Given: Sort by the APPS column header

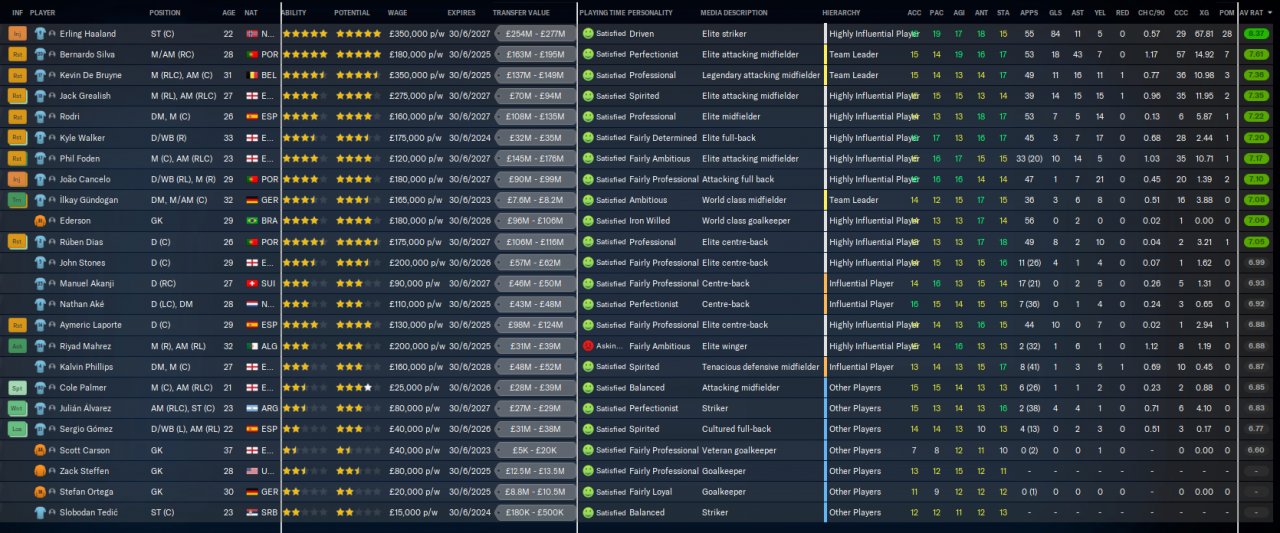Looking at the screenshot, I should pos(1029,12).
